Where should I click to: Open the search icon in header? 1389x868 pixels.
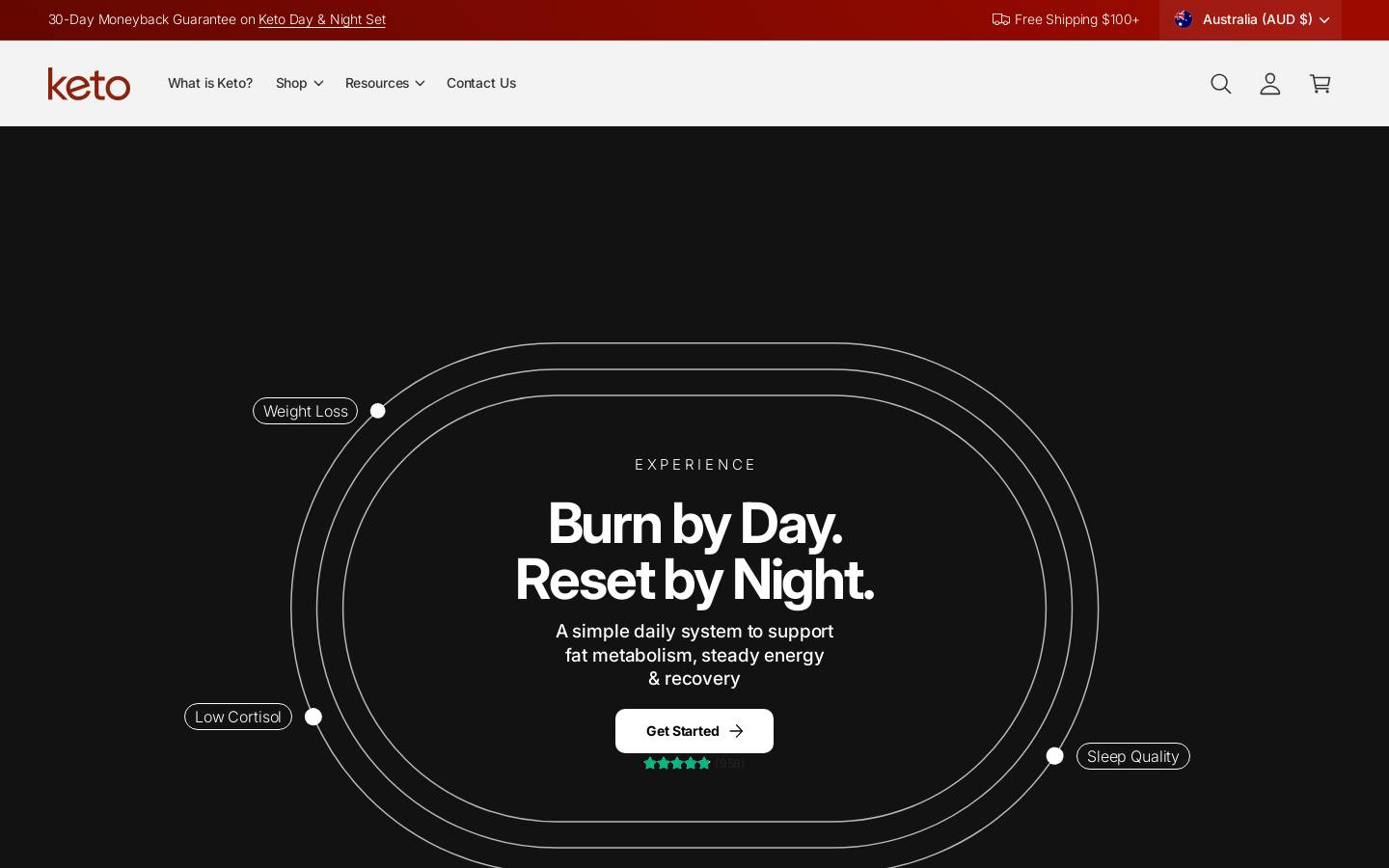pyautogui.click(x=1221, y=84)
